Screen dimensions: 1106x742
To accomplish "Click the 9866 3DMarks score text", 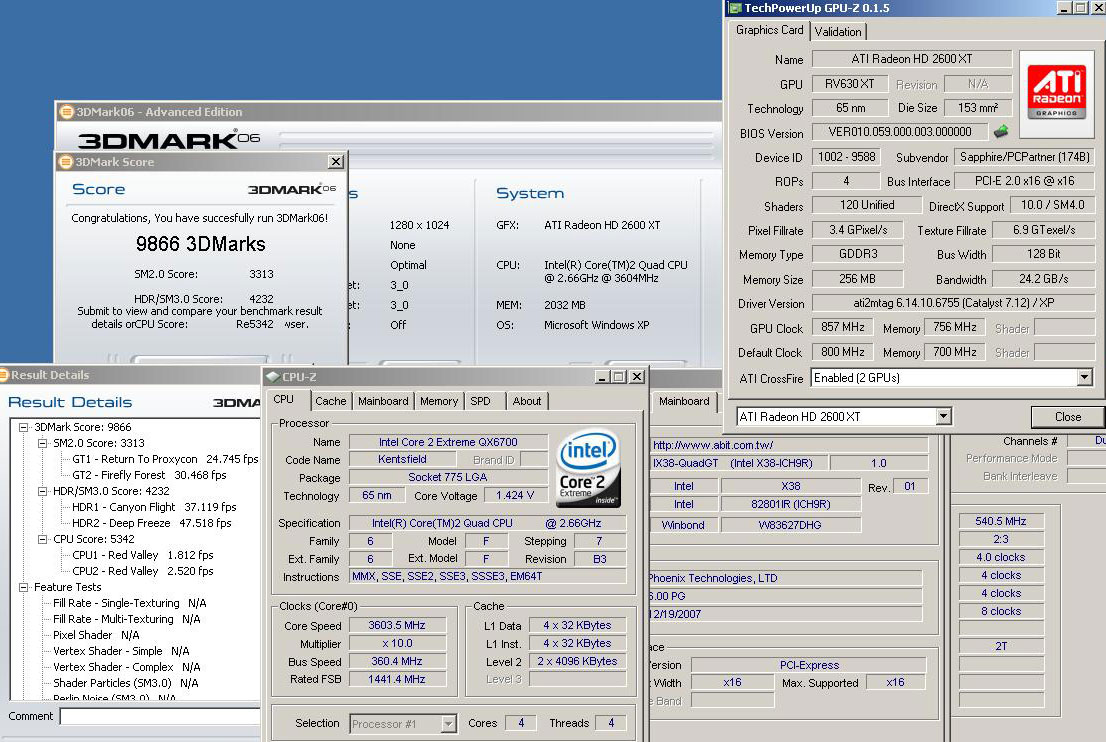I will click(x=200, y=244).
